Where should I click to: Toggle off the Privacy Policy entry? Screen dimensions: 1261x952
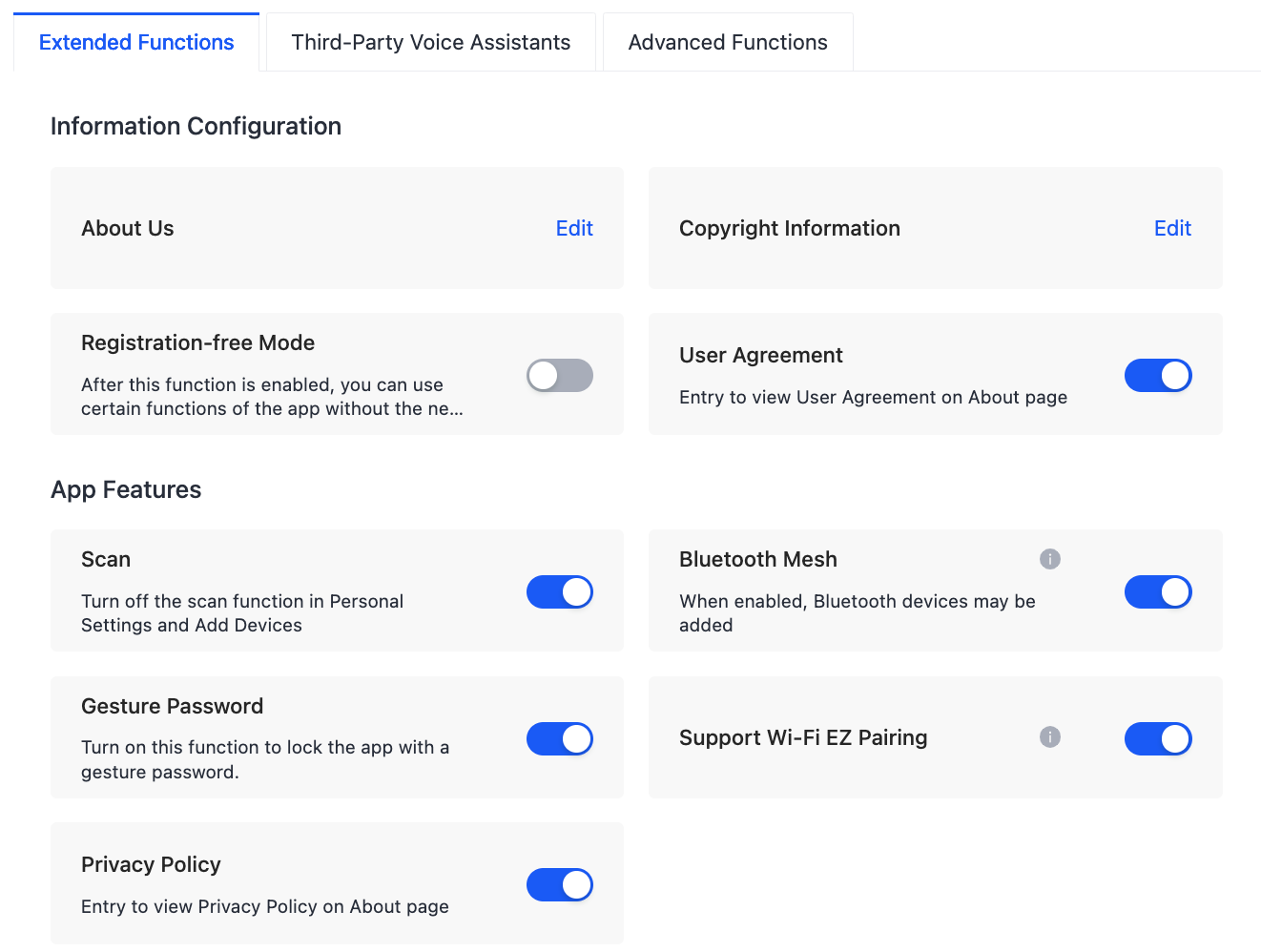(x=559, y=884)
